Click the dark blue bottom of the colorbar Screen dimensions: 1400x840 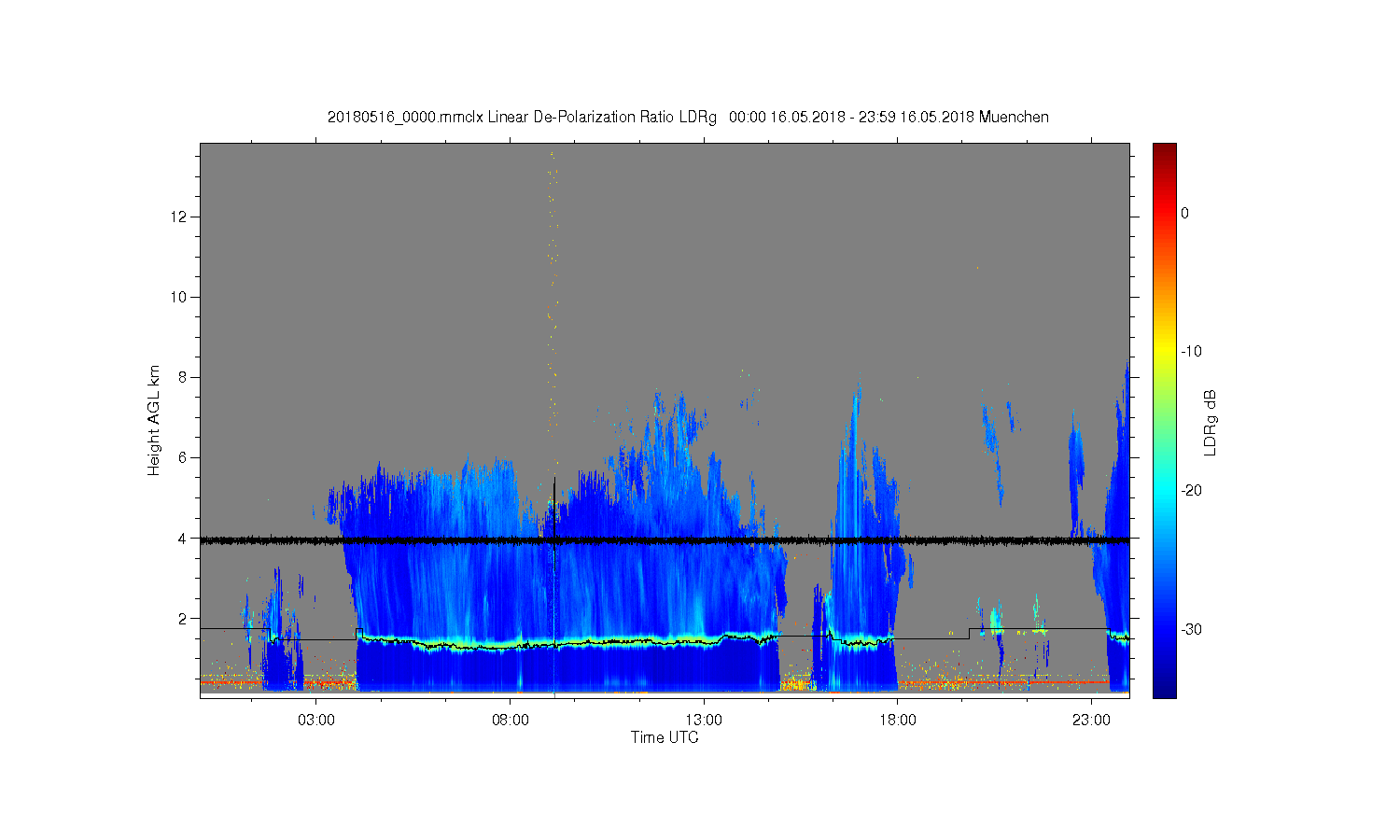[x=1165, y=689]
